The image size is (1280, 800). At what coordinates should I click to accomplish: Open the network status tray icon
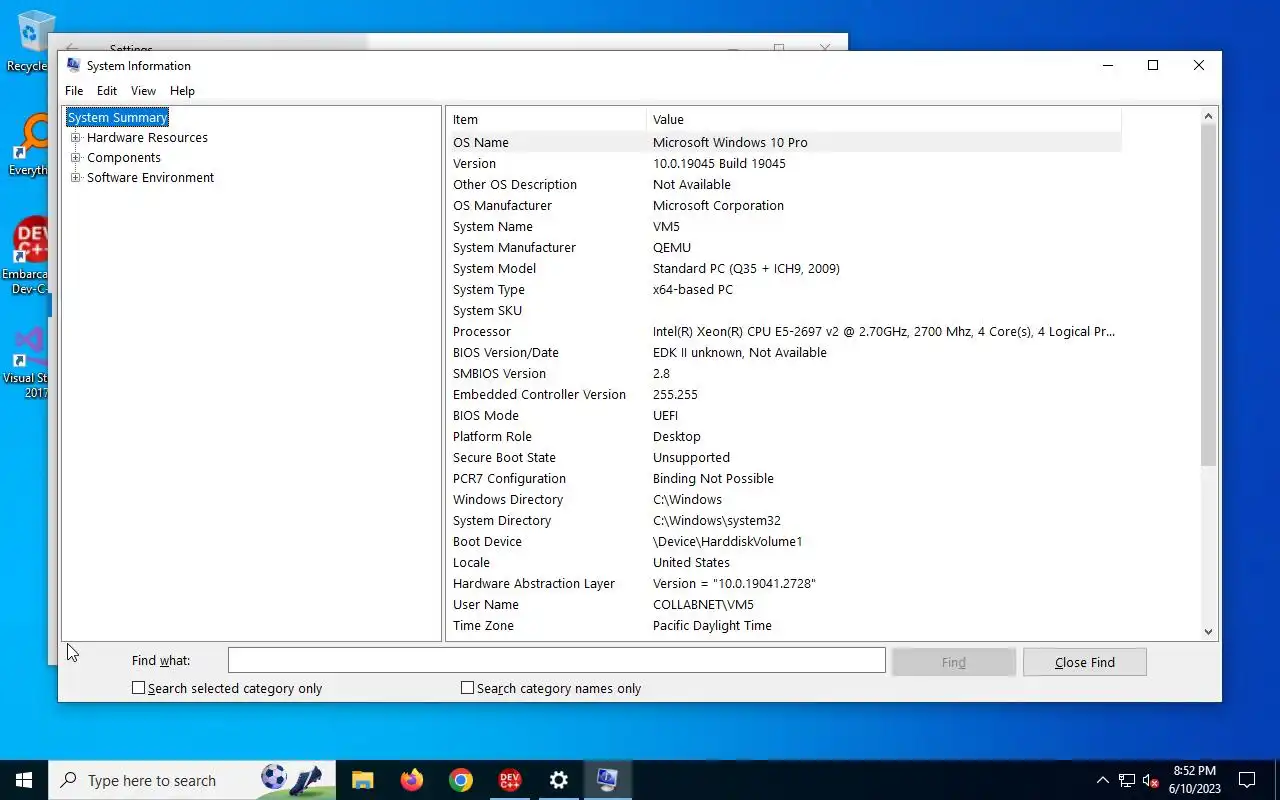click(x=1127, y=780)
